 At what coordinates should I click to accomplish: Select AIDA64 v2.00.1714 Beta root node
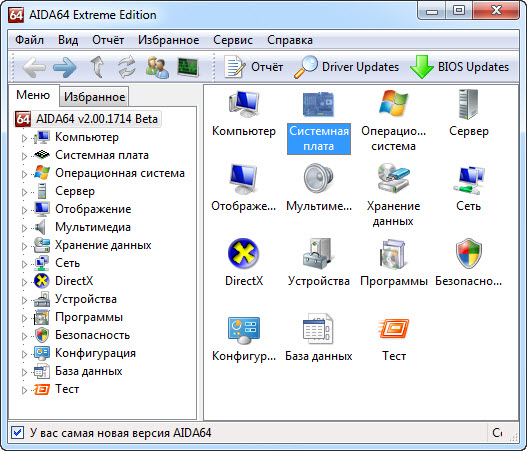coord(88,119)
